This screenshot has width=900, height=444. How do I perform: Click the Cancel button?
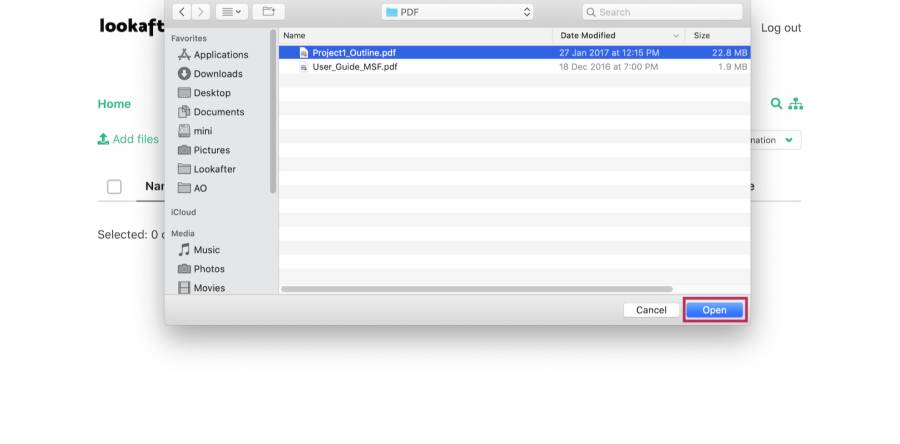[651, 310]
